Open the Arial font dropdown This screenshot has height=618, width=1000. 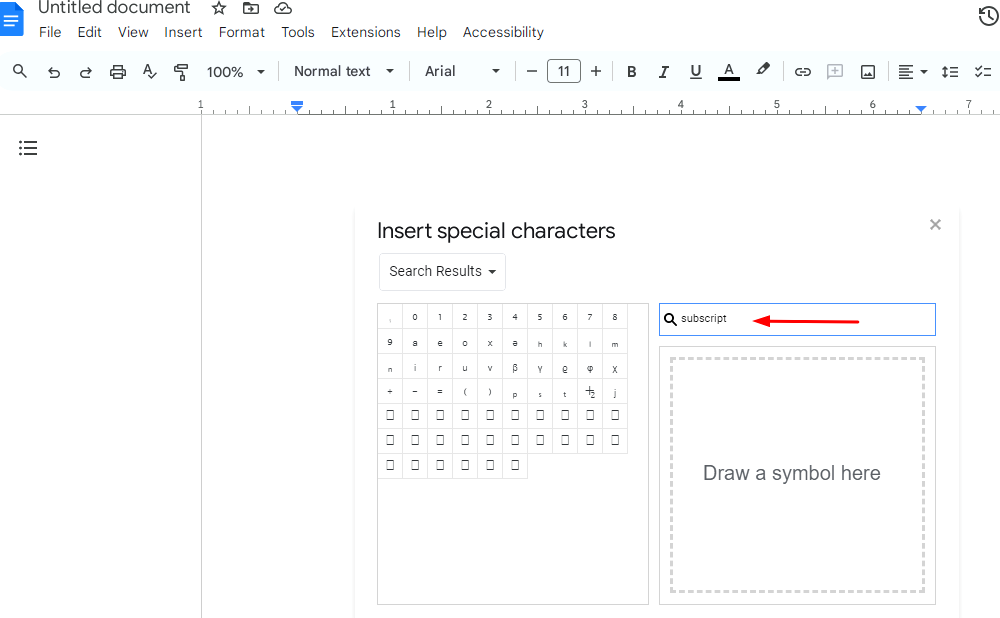[461, 71]
